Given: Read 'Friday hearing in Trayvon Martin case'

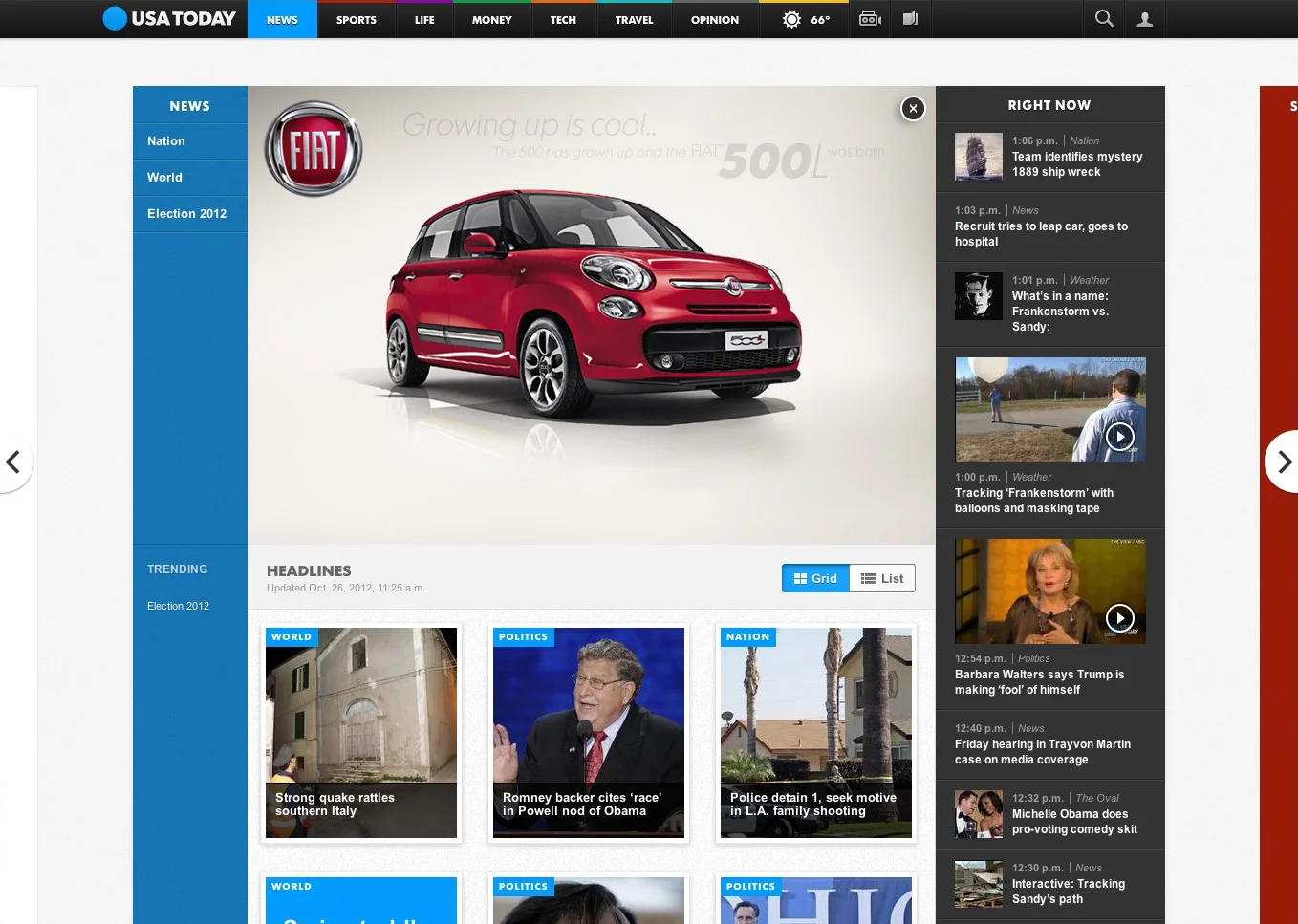Looking at the screenshot, I should coord(1043,752).
